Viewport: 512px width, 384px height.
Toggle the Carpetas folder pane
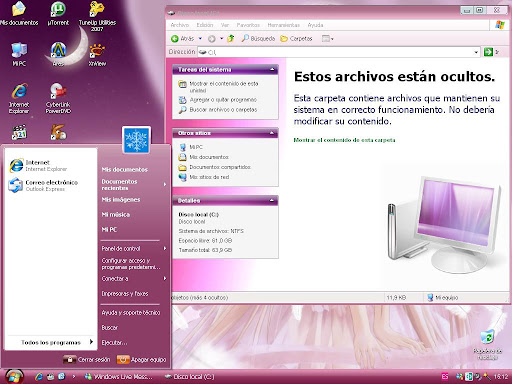296,39
